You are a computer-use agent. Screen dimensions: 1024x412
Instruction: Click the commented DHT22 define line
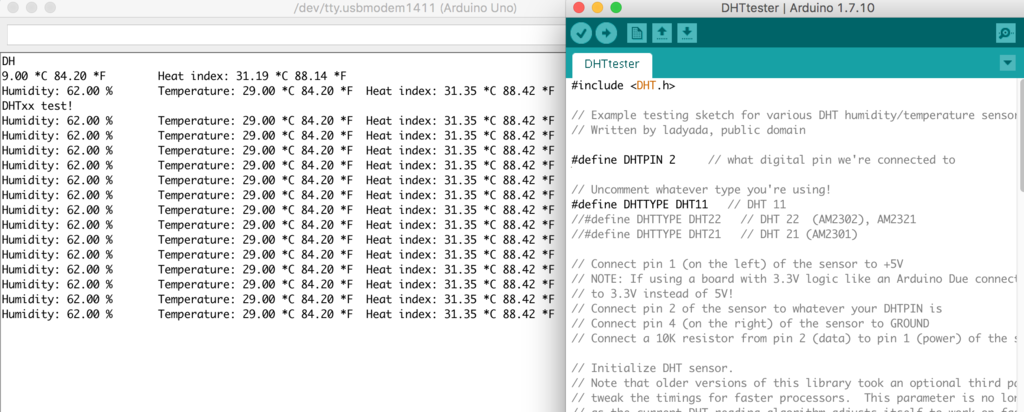(x=743, y=220)
